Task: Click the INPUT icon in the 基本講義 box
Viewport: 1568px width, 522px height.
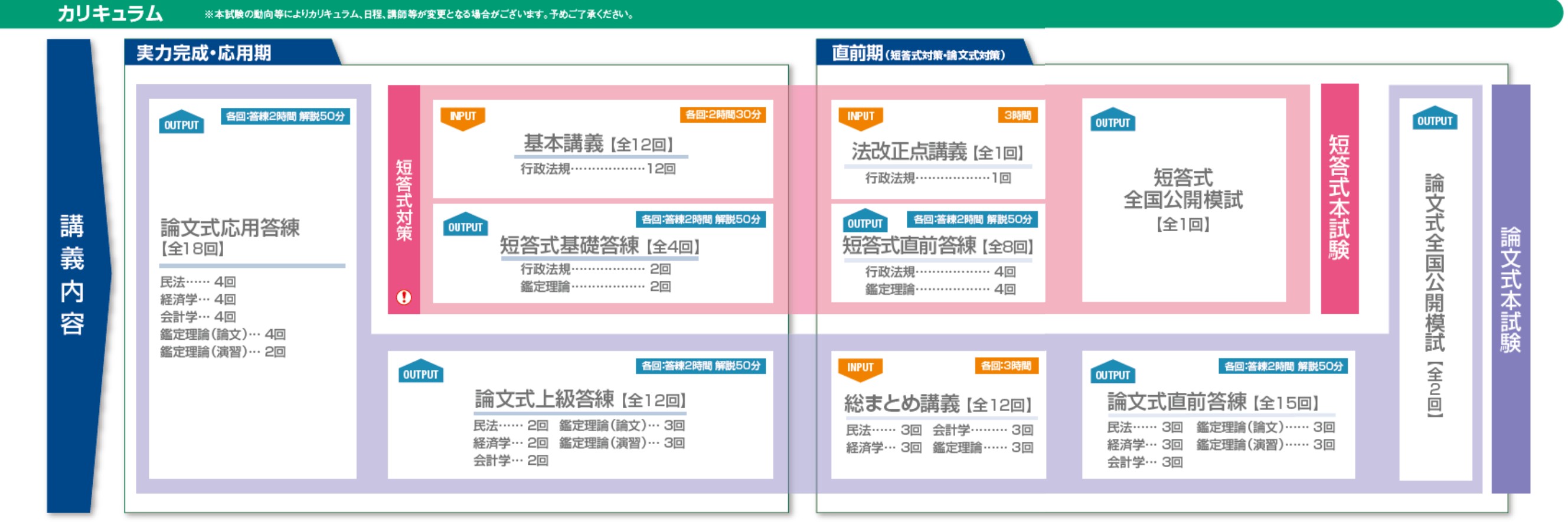Action: (463, 117)
